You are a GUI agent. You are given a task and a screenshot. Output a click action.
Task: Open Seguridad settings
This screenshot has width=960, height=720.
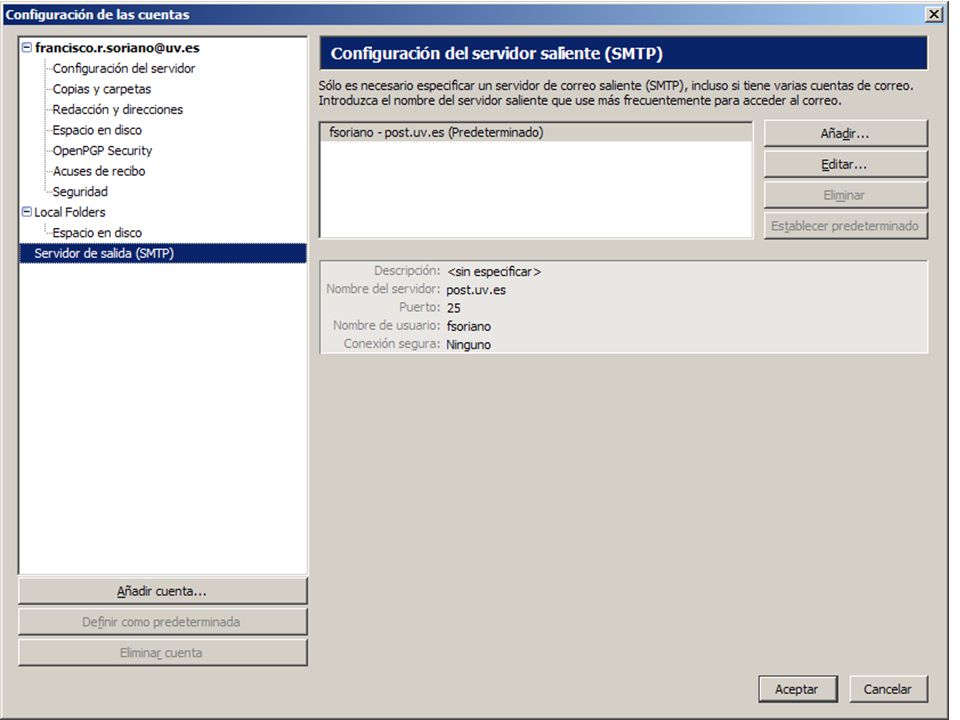pyautogui.click(x=80, y=192)
